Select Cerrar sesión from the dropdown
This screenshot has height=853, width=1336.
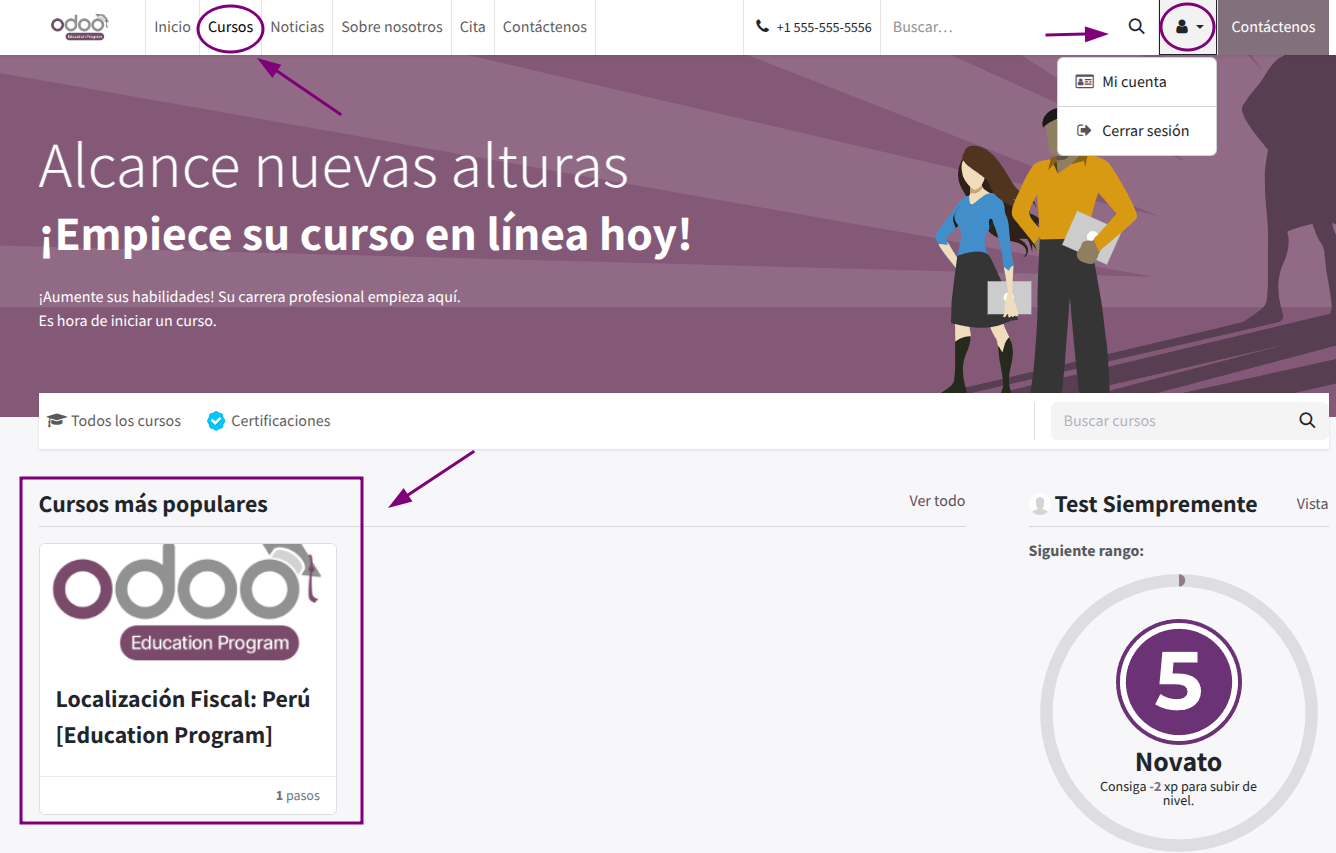pyautogui.click(x=1137, y=131)
